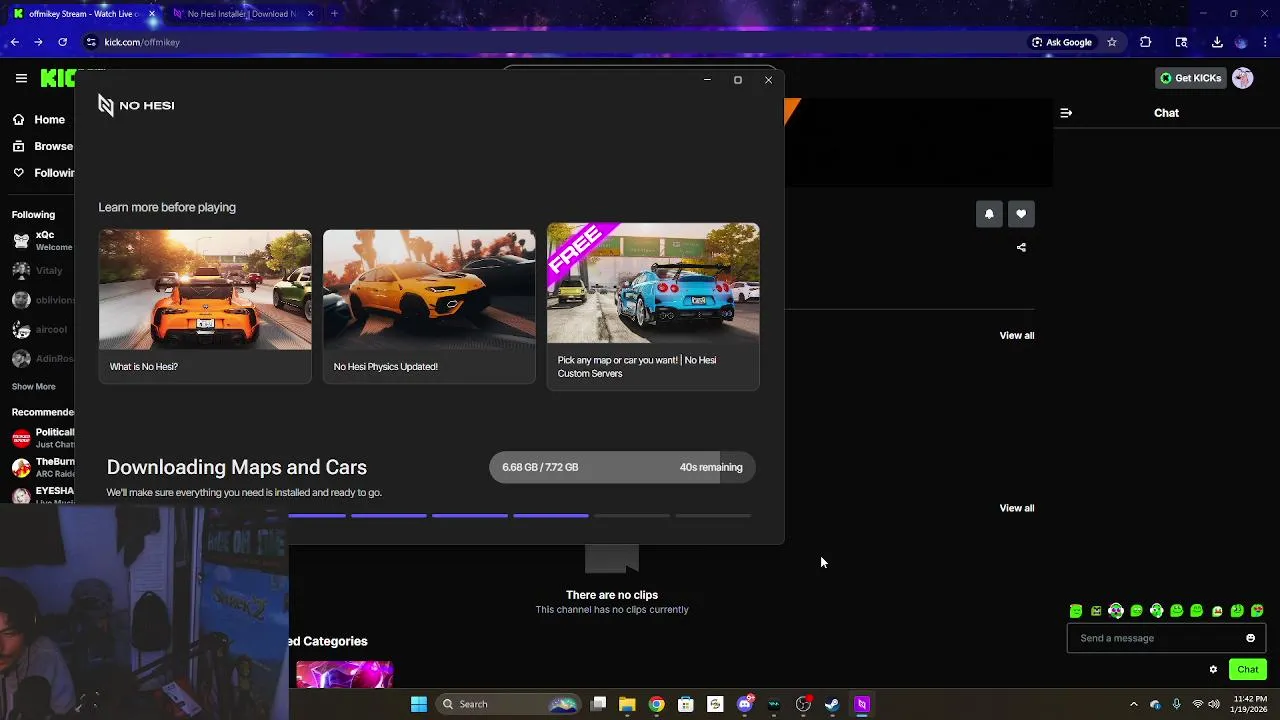Click the share icon on channel
Image resolution: width=1280 pixels, height=720 pixels.
[1021, 247]
